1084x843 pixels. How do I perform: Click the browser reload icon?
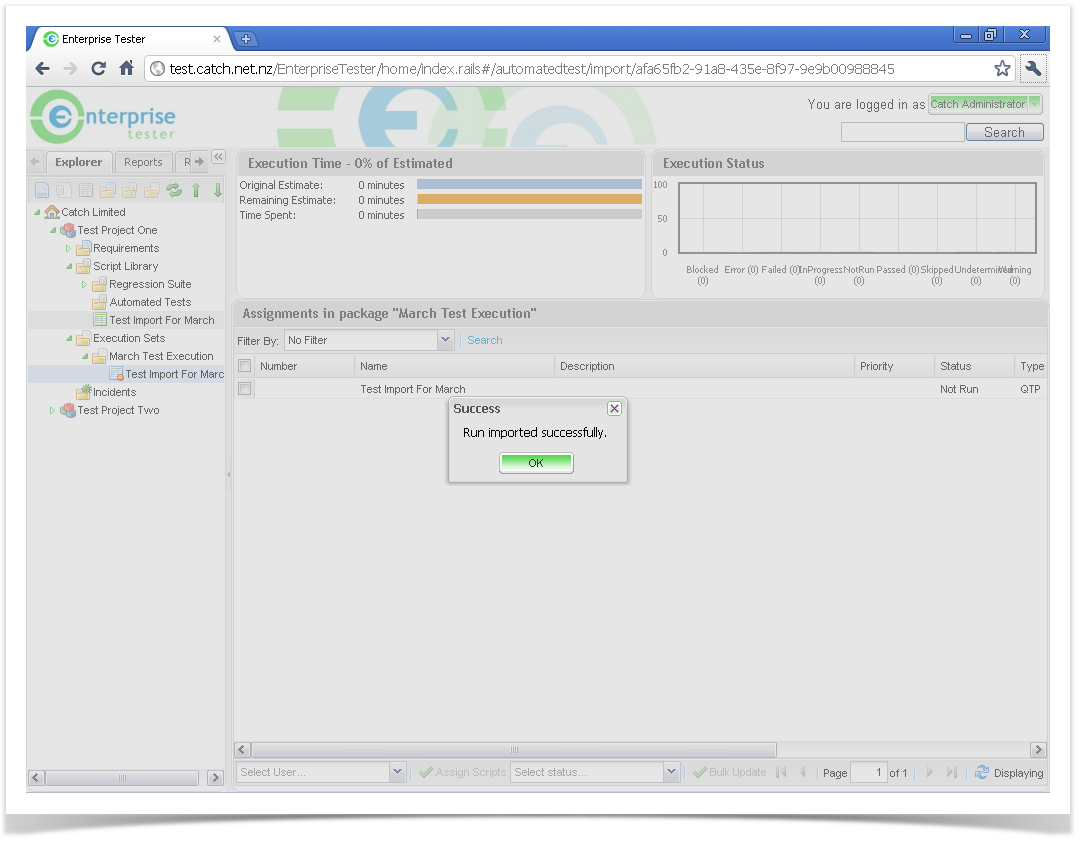(x=98, y=69)
